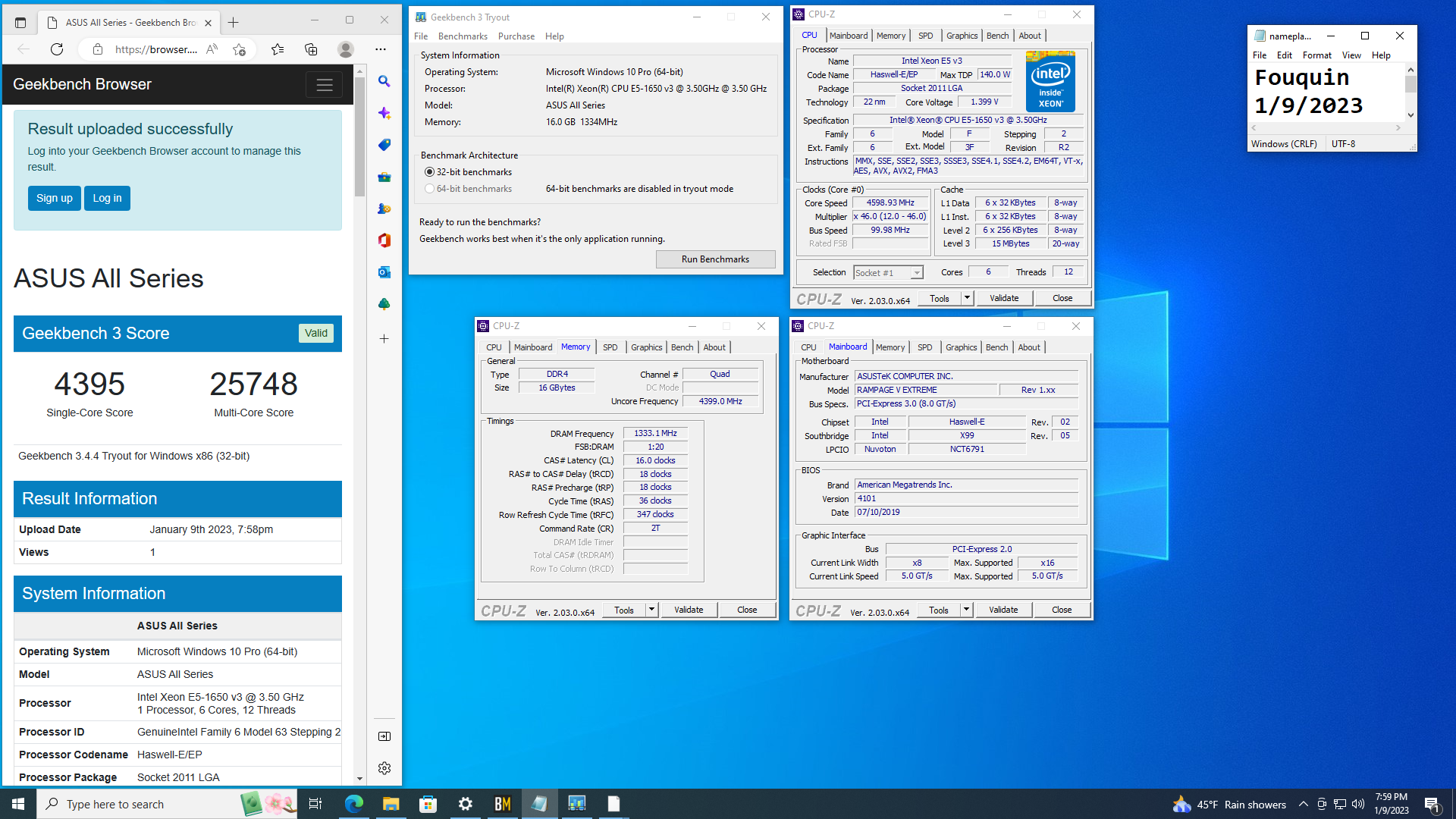Click the browser back arrow

(24, 49)
